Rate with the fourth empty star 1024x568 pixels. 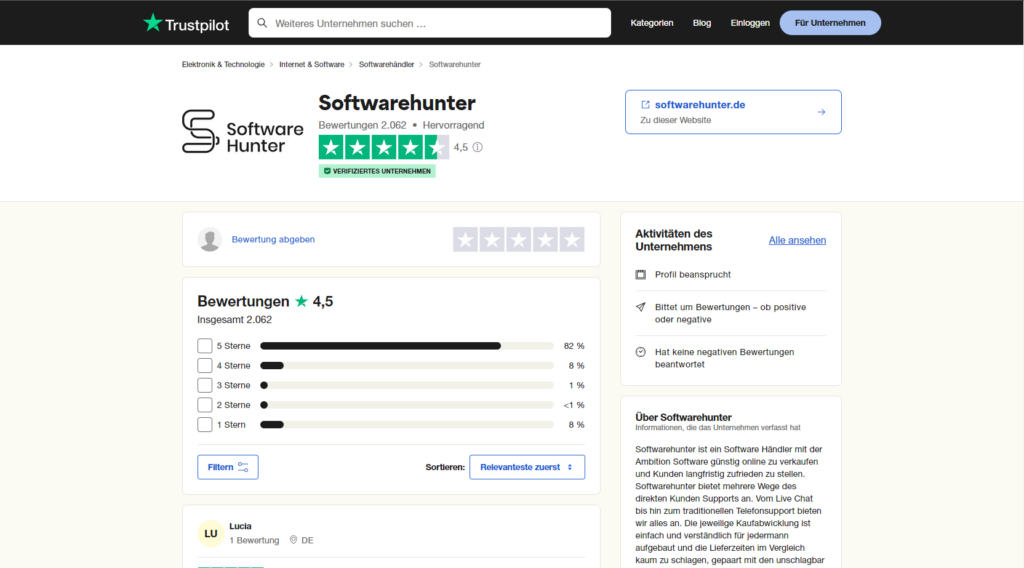click(x=545, y=240)
